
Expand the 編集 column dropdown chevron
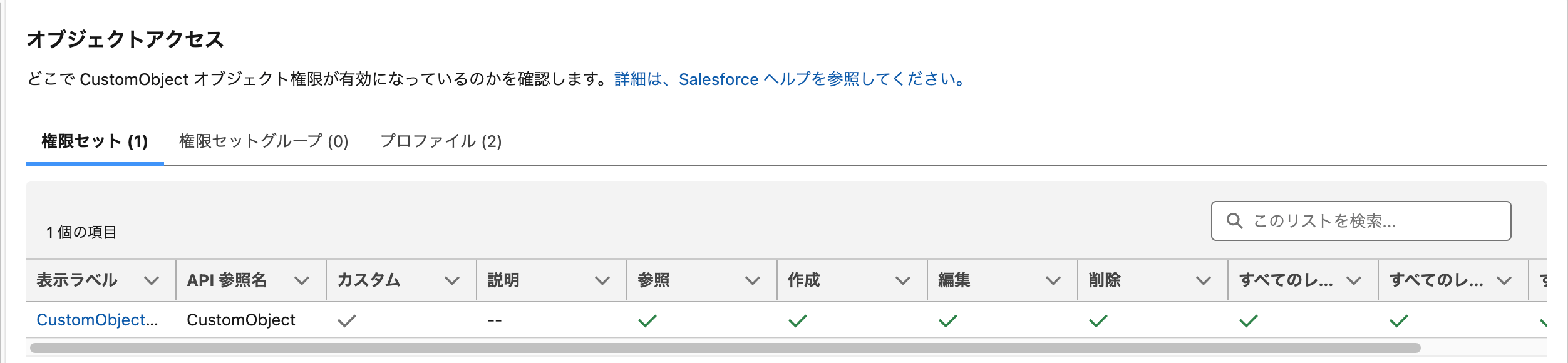click(1053, 281)
